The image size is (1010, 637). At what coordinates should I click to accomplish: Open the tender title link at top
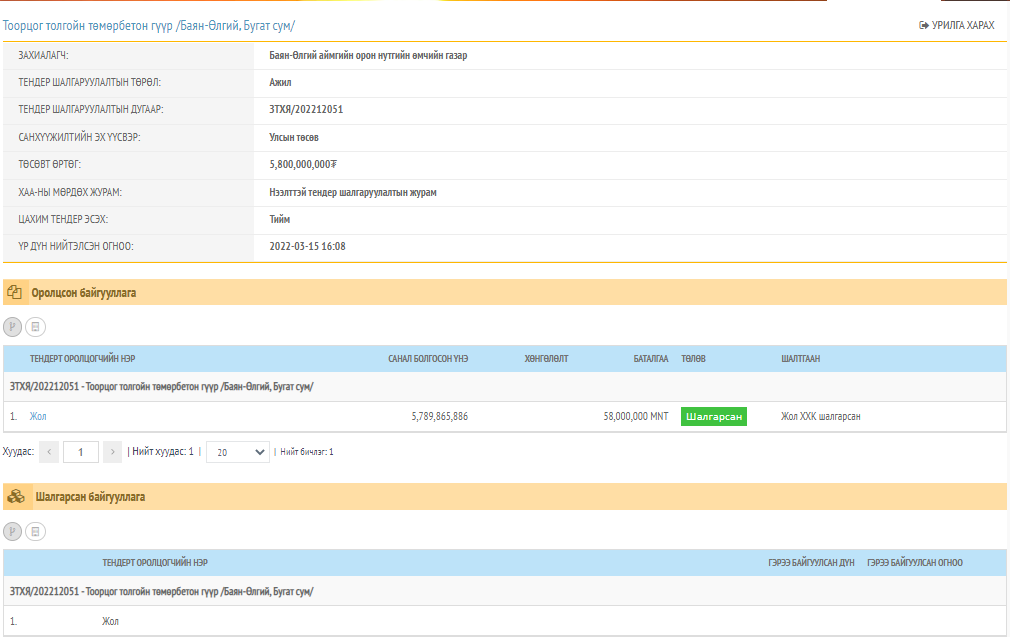149,25
